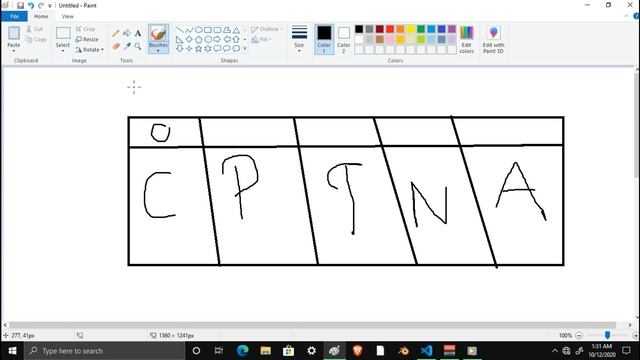Viewport: 640px width, 360px height.
Task: Open the File menu
Action: (14, 16)
